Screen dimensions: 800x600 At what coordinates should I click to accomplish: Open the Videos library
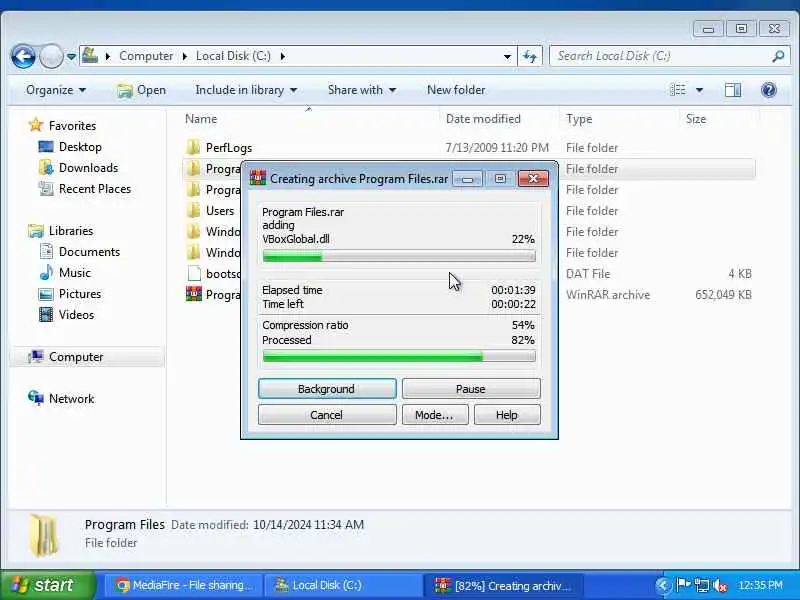(76, 315)
